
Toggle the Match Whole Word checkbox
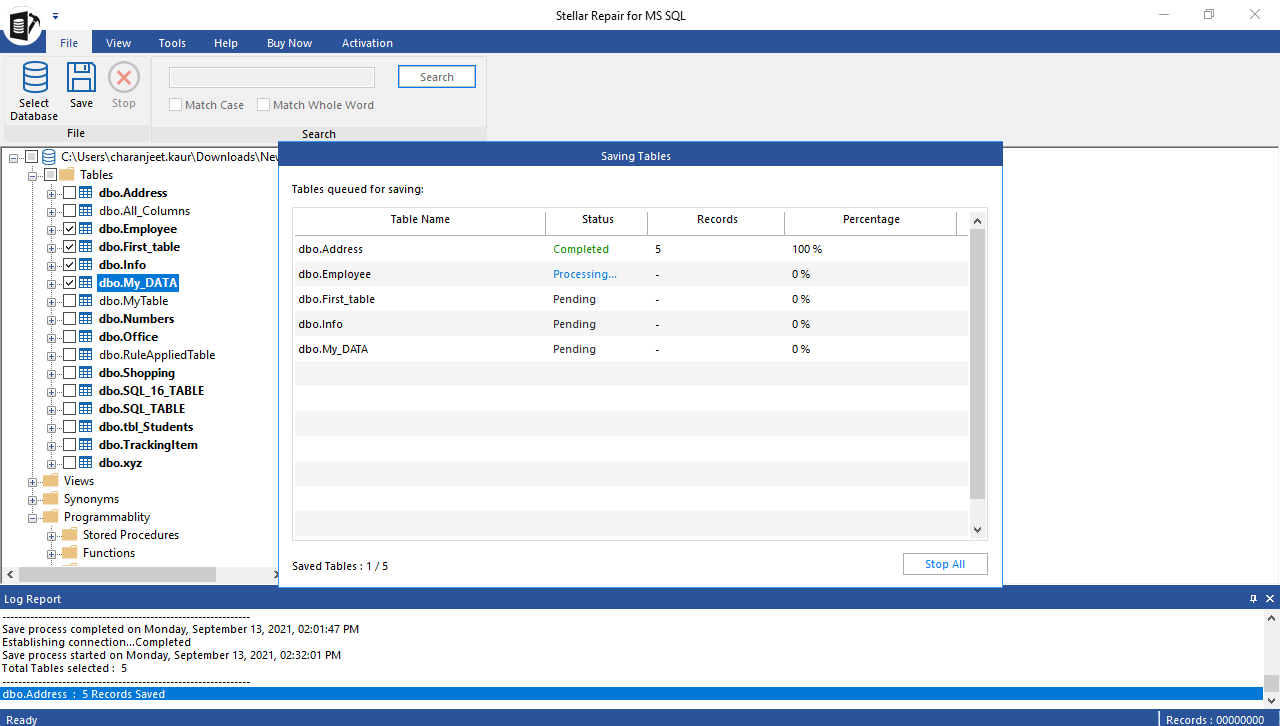(x=263, y=105)
